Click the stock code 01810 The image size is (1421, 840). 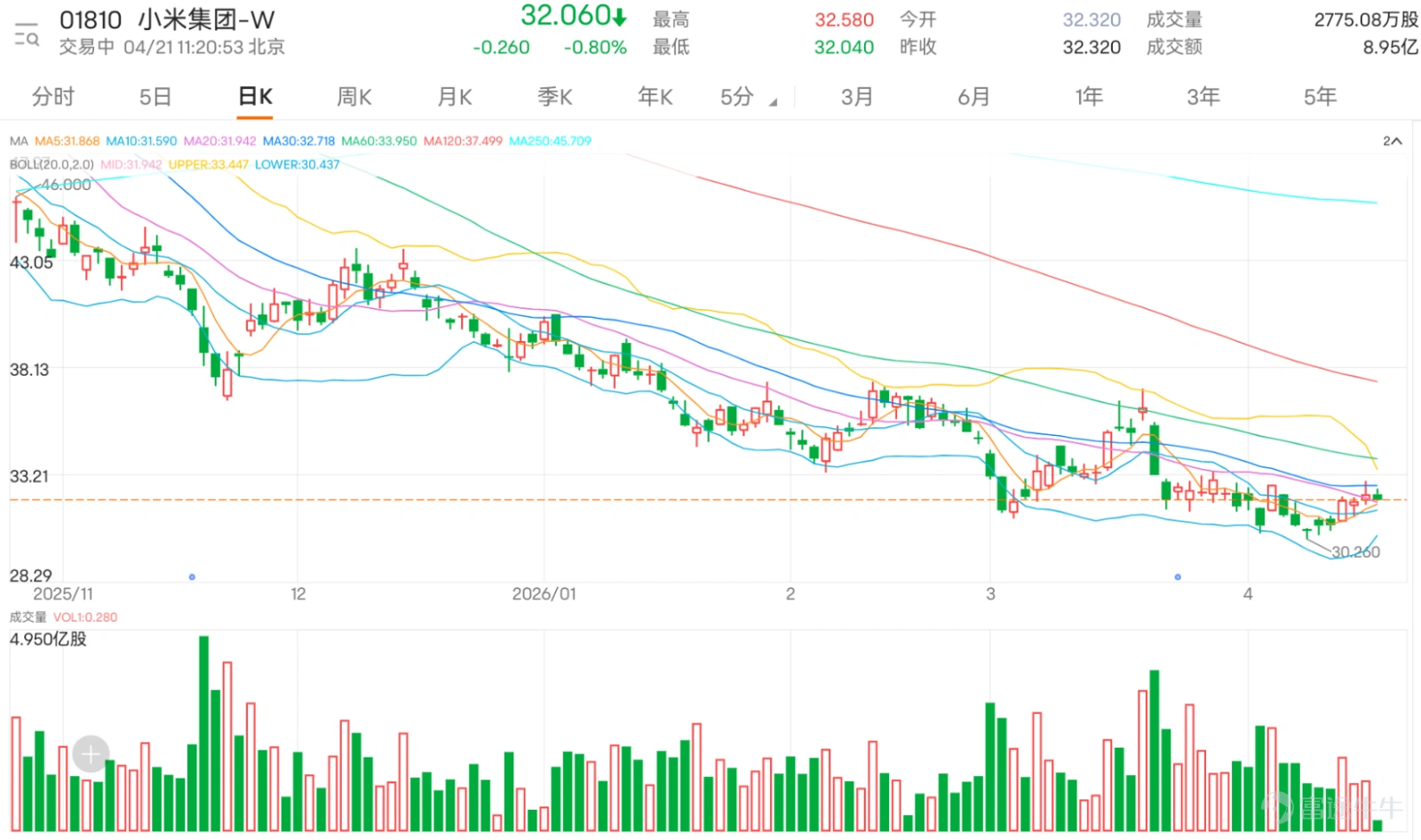click(91, 20)
